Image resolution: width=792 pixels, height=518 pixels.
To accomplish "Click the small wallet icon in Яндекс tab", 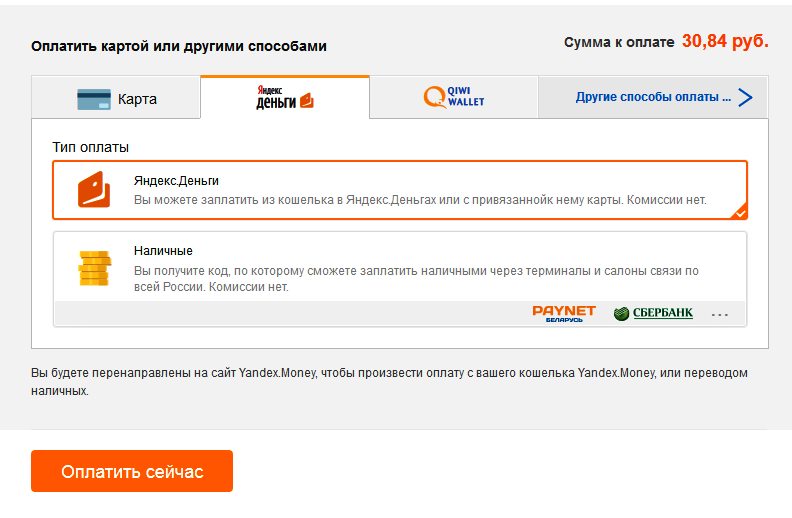I will [x=307, y=100].
